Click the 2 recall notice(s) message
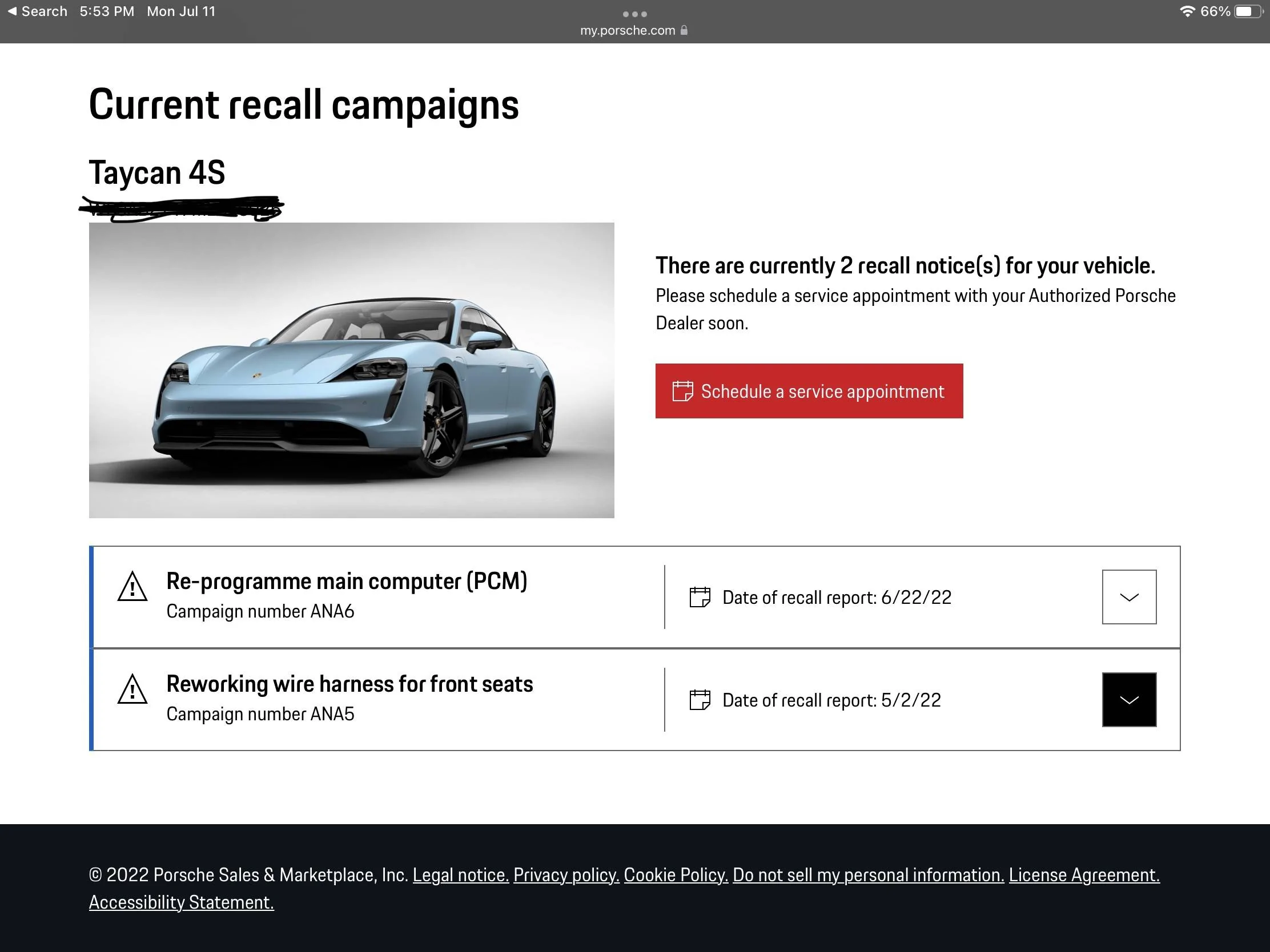This screenshot has height=952, width=1270. tap(906, 266)
